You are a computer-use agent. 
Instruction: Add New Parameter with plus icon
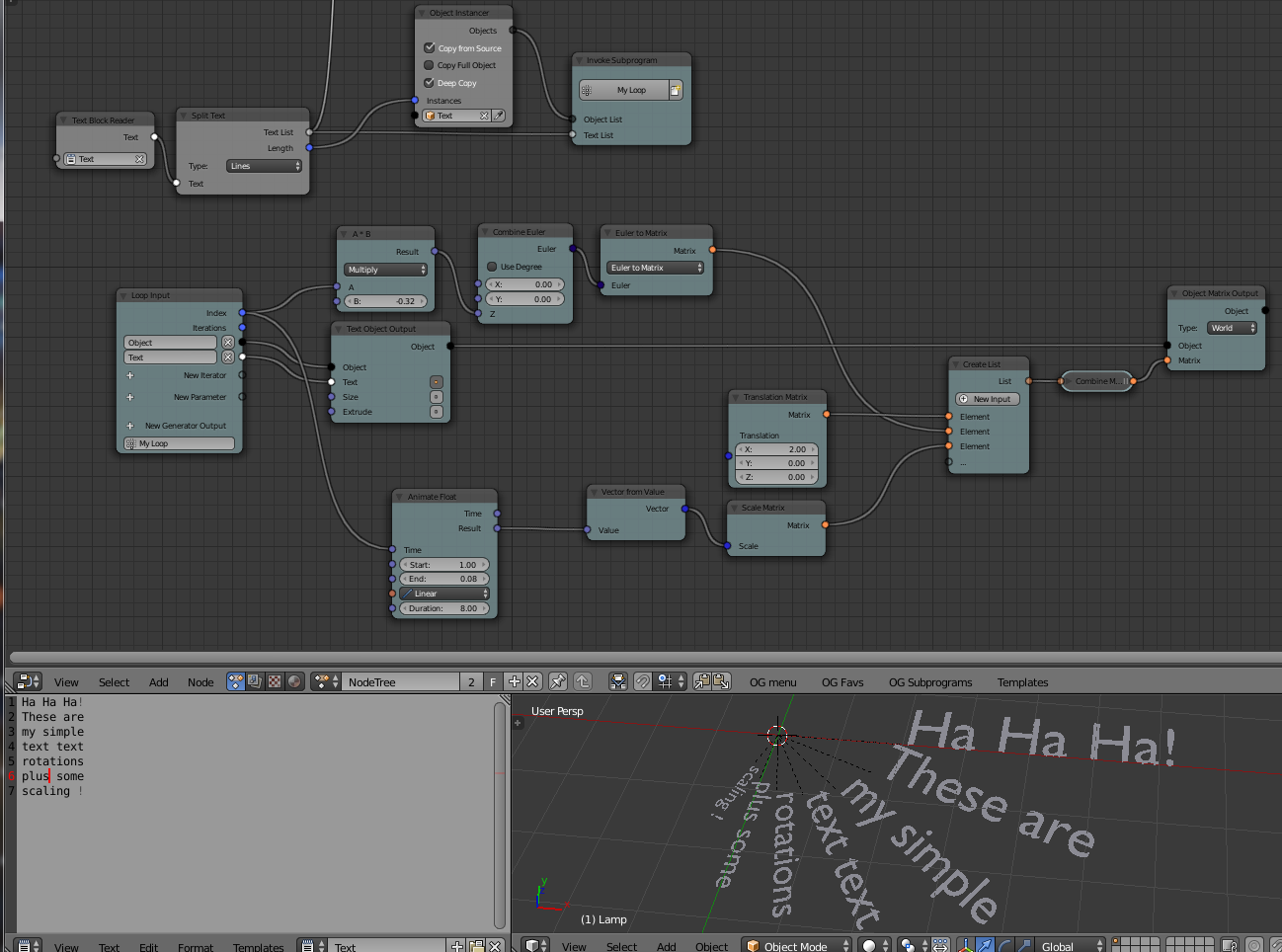coord(129,397)
